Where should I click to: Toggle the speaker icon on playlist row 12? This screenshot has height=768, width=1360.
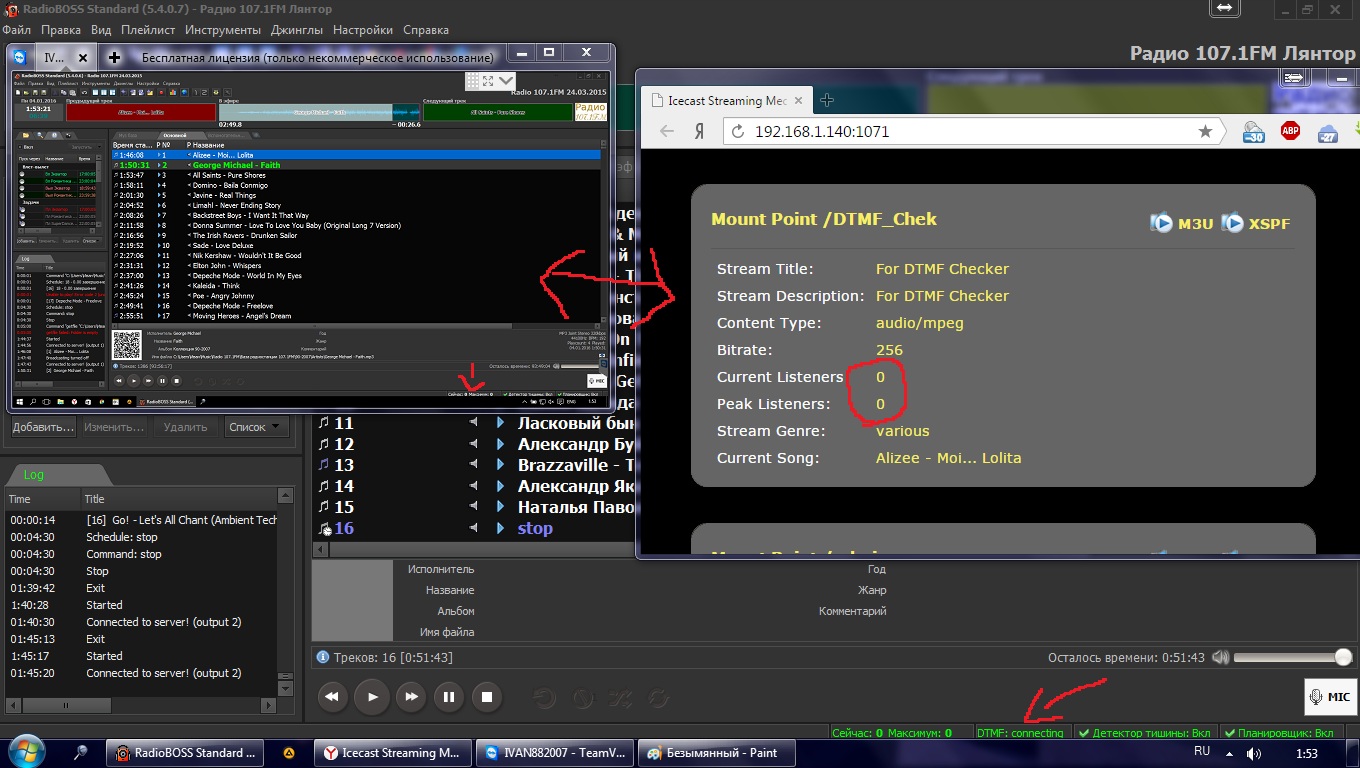coord(474,444)
